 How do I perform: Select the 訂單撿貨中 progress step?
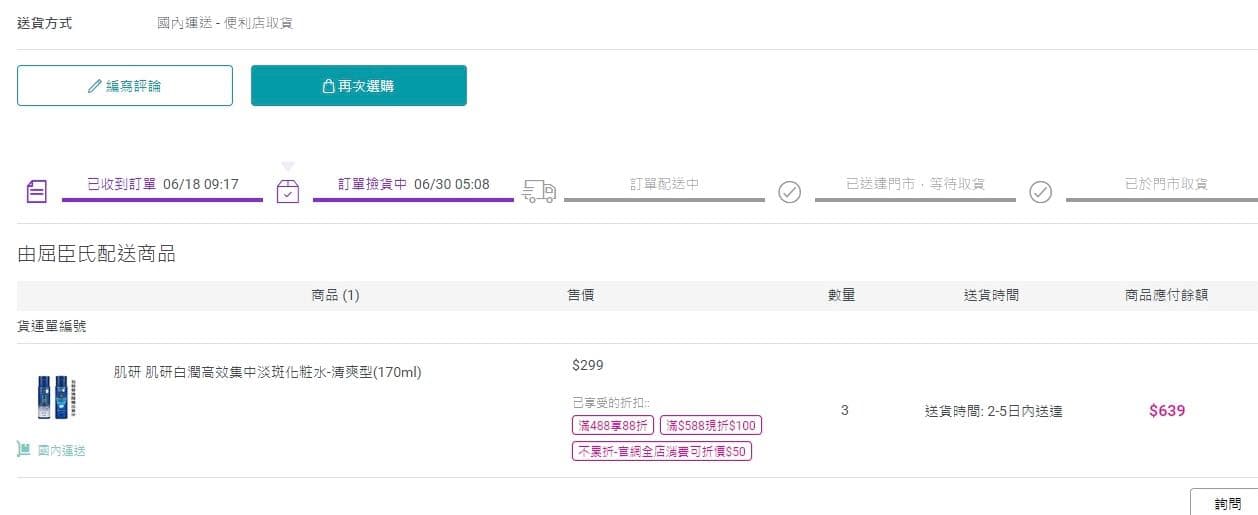[373, 184]
